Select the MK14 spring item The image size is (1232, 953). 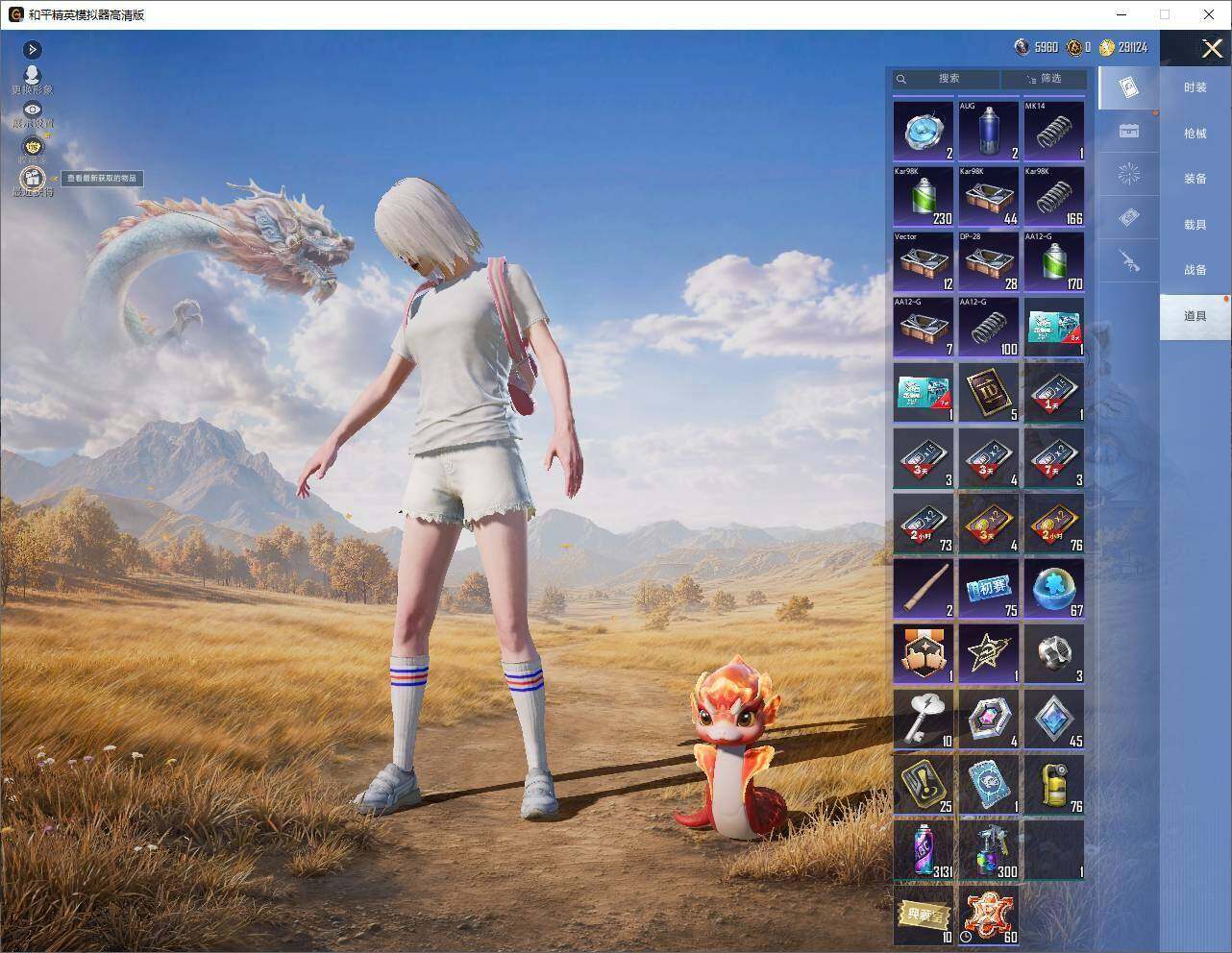coord(1054,130)
